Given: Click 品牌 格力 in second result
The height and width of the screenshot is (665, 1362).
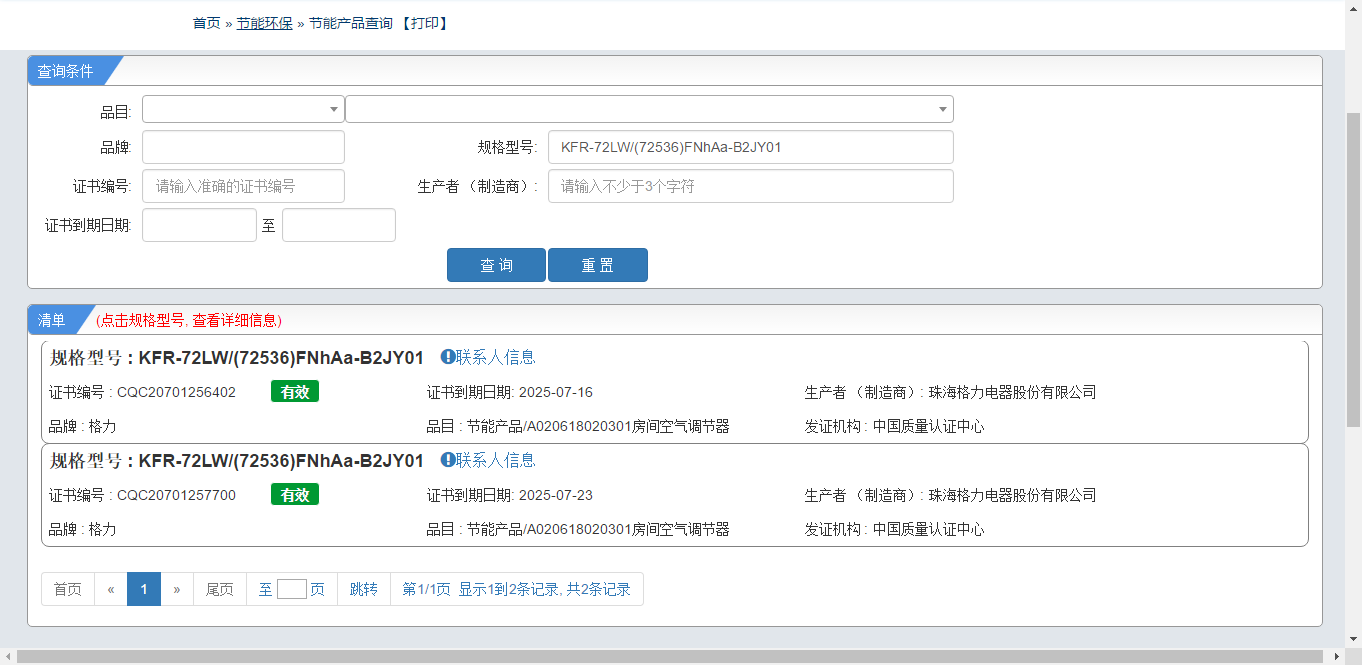Looking at the screenshot, I should pyautogui.click(x=83, y=529).
